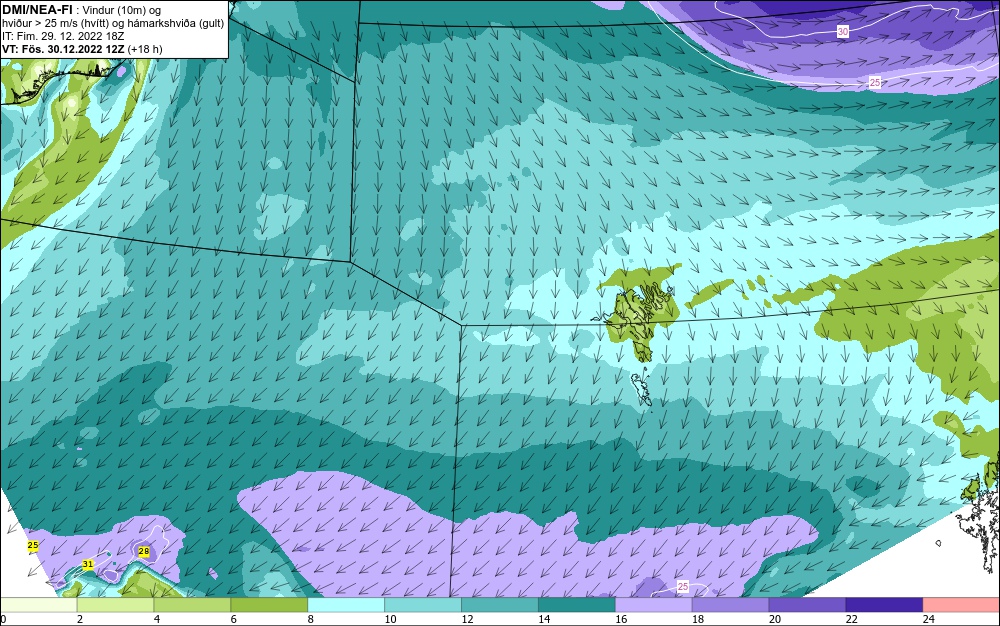Click the white contour label 30
Image resolution: width=1000 pixels, height=626 pixels.
[842, 32]
